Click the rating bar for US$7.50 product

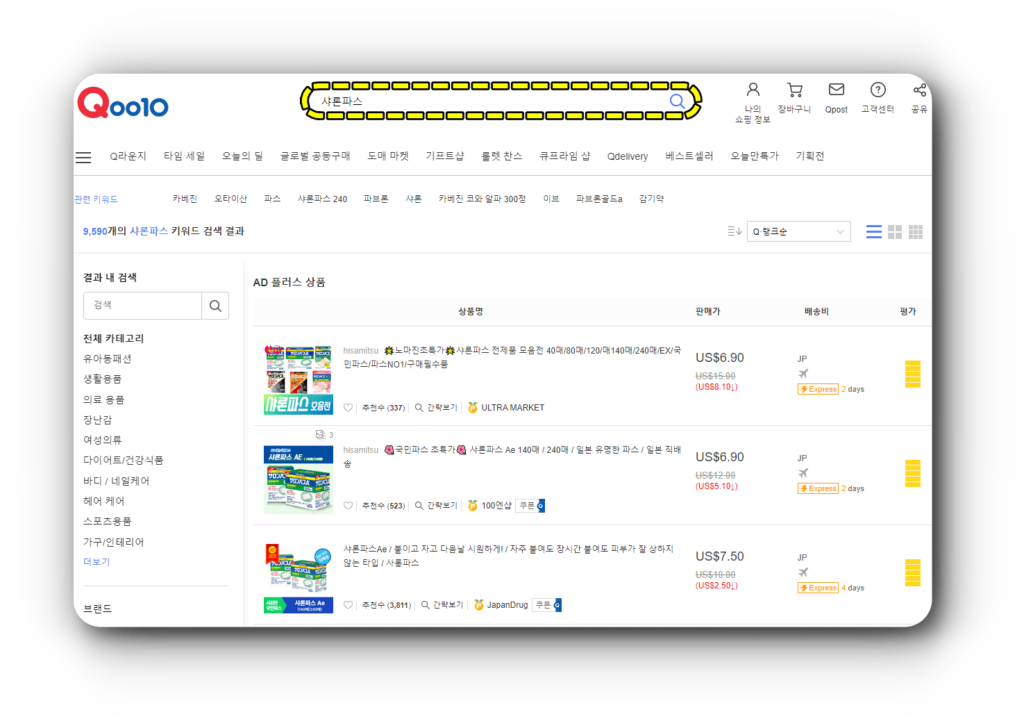coord(912,573)
